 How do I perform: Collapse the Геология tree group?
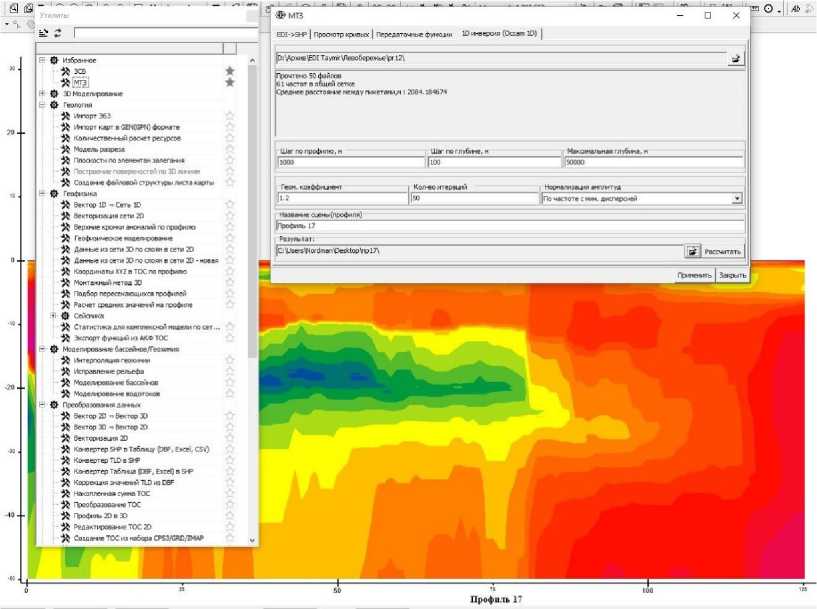pos(42,105)
